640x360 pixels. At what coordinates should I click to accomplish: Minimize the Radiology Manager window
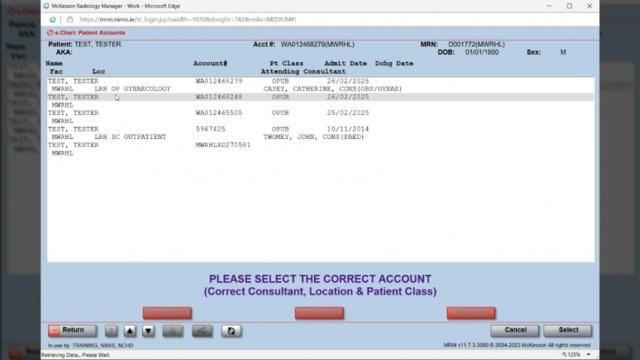pyautogui.click(x=549, y=6)
